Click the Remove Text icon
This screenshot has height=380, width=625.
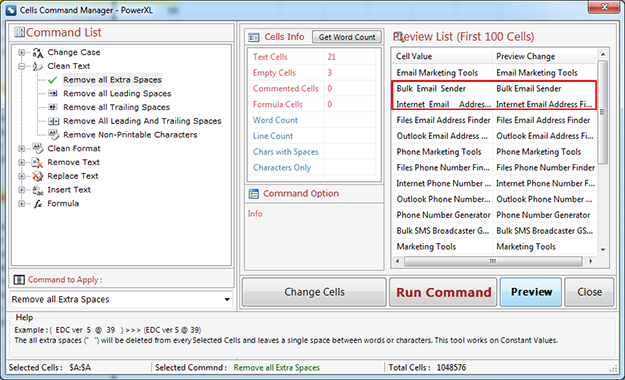pyautogui.click(x=37, y=163)
